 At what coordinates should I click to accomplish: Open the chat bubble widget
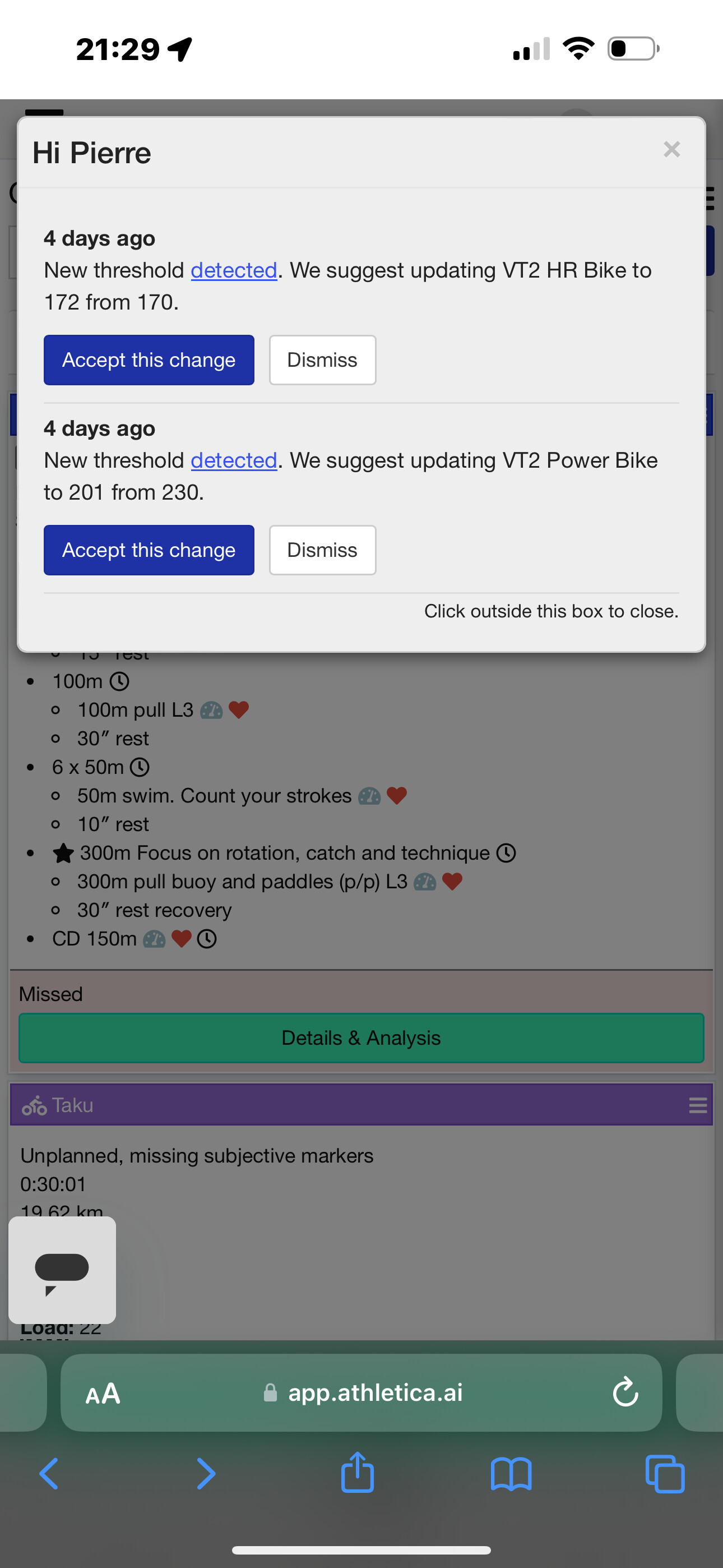(62, 1270)
